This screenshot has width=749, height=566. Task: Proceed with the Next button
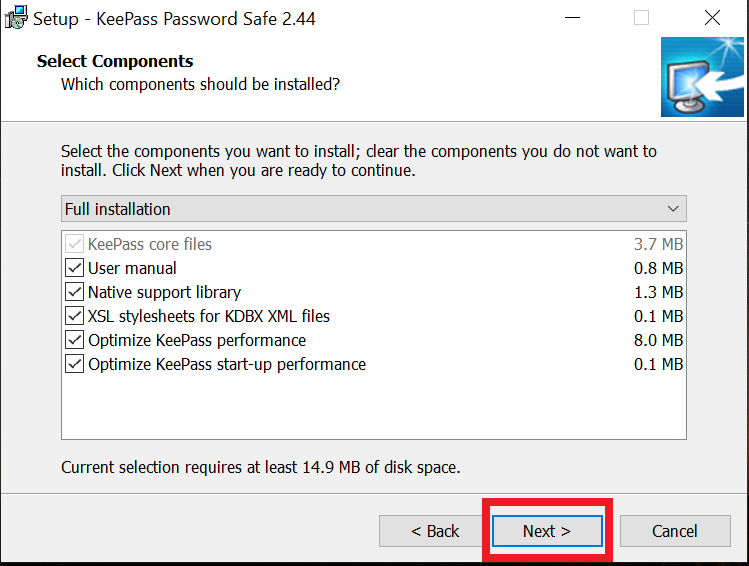(547, 531)
